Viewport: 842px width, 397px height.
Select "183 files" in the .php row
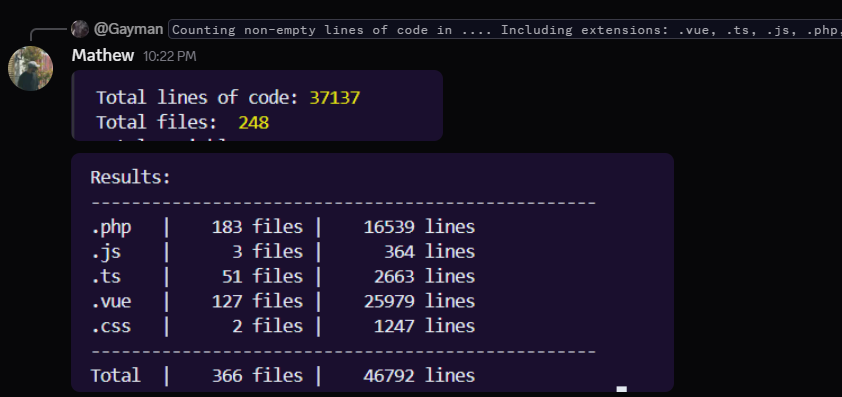[257, 227]
